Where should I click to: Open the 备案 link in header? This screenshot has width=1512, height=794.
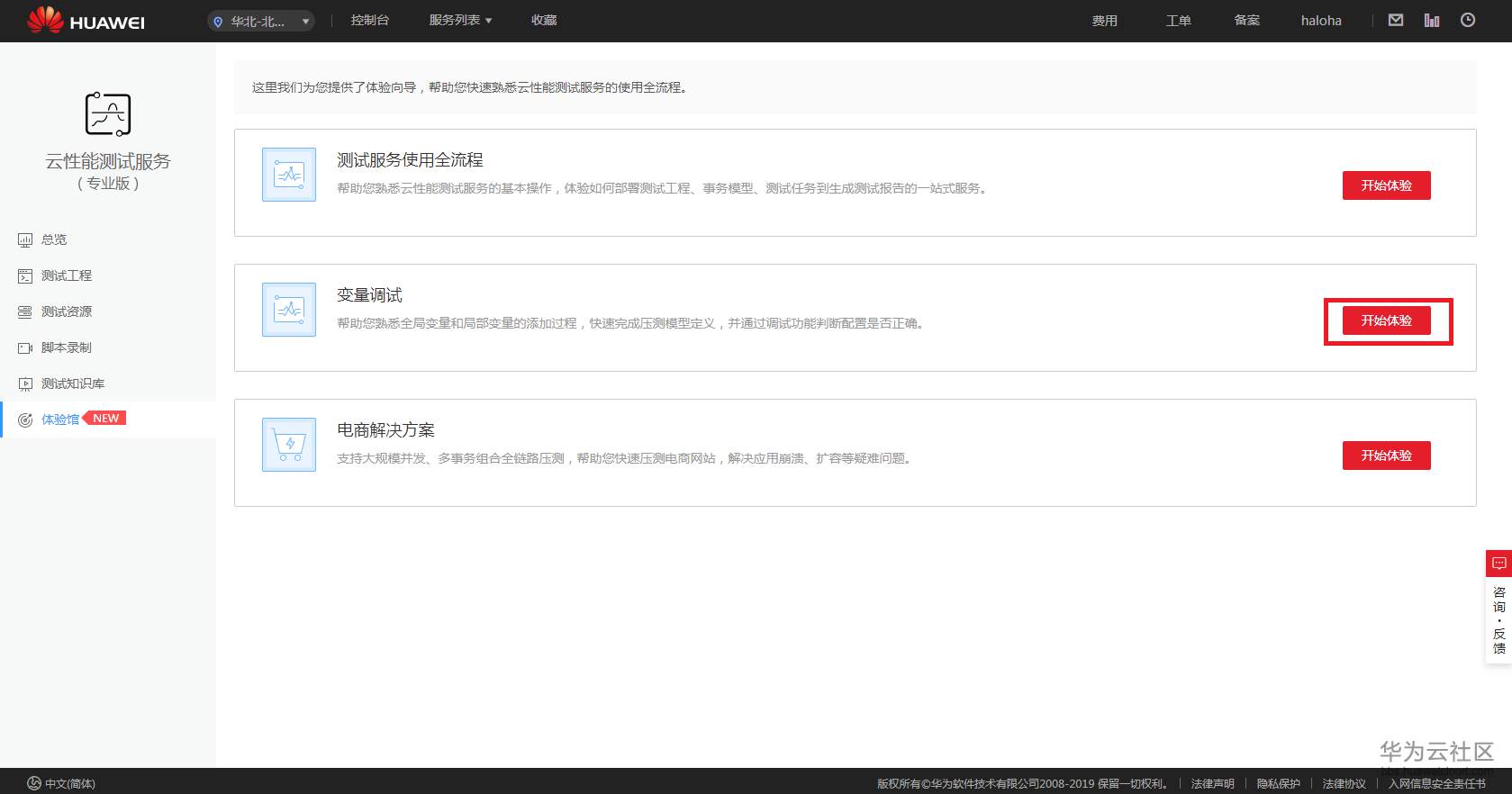click(1247, 20)
